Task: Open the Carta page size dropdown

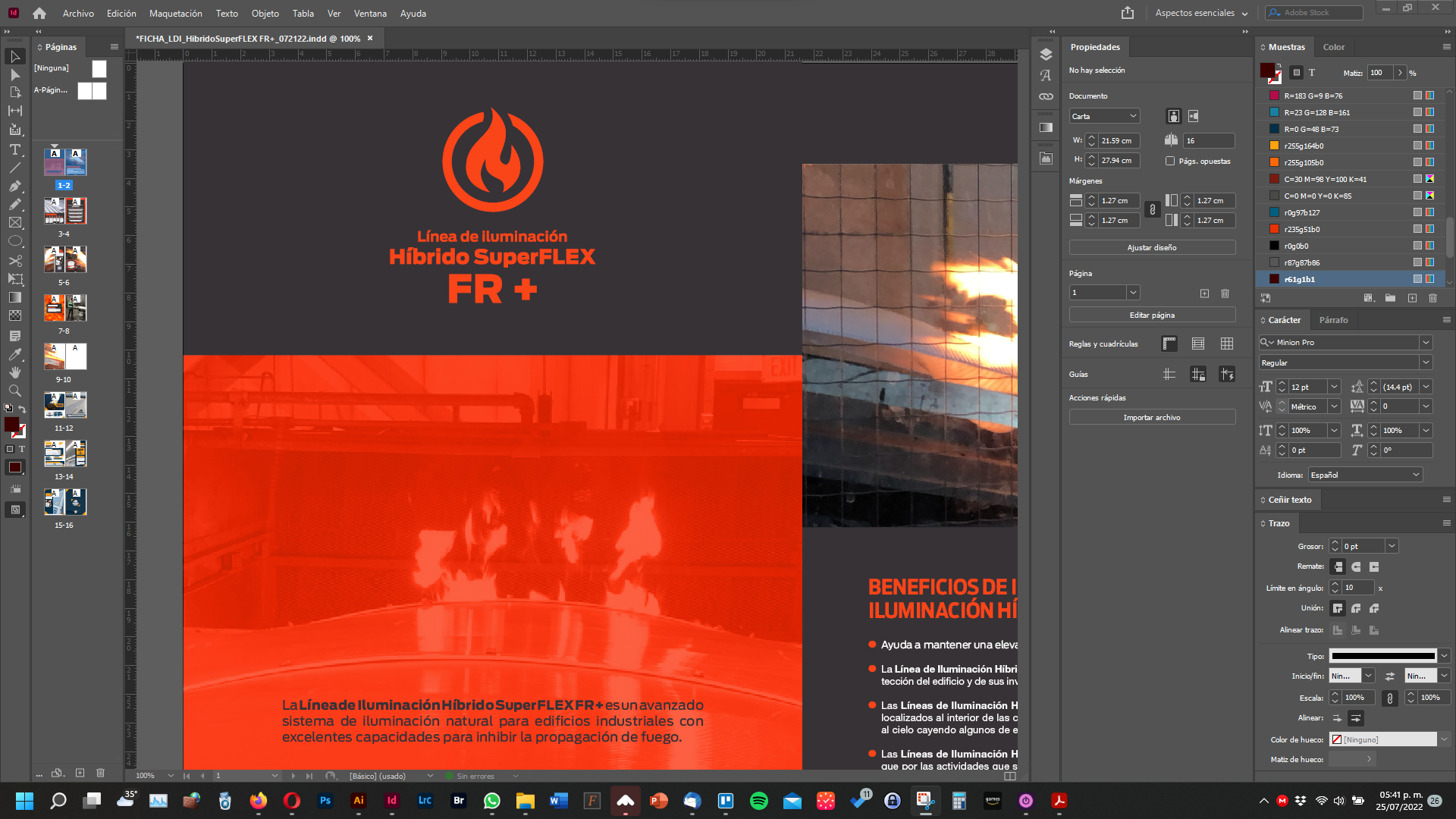Action: coord(1104,116)
